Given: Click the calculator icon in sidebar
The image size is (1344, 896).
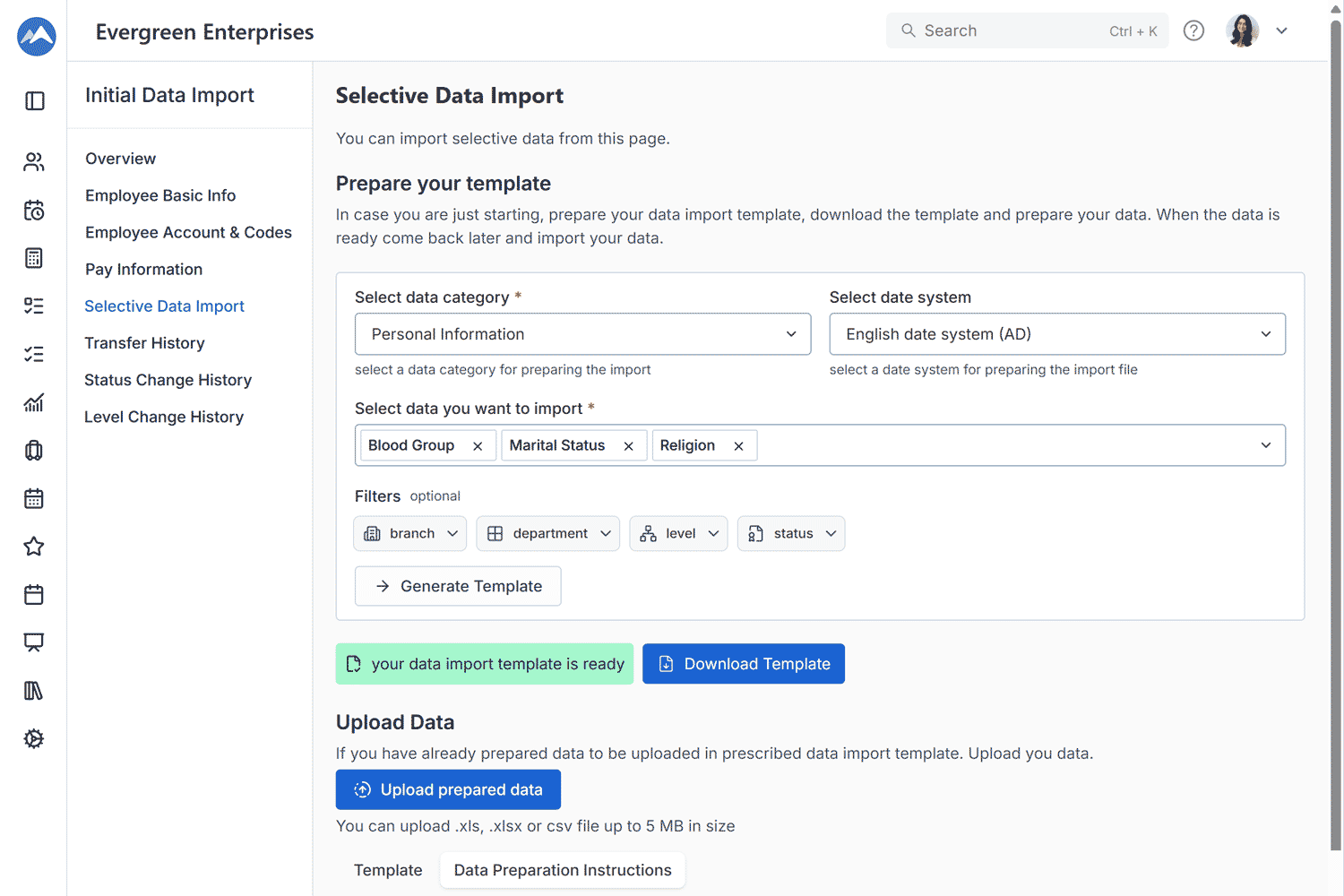Looking at the screenshot, I should click(34, 258).
